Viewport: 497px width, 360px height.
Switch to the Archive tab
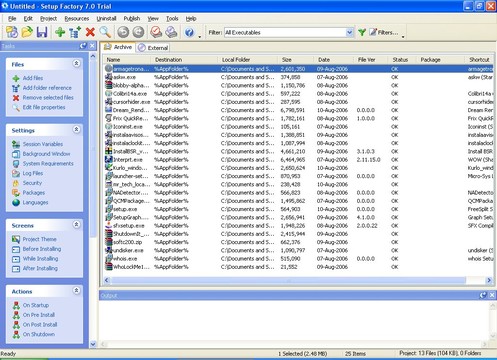point(118,47)
